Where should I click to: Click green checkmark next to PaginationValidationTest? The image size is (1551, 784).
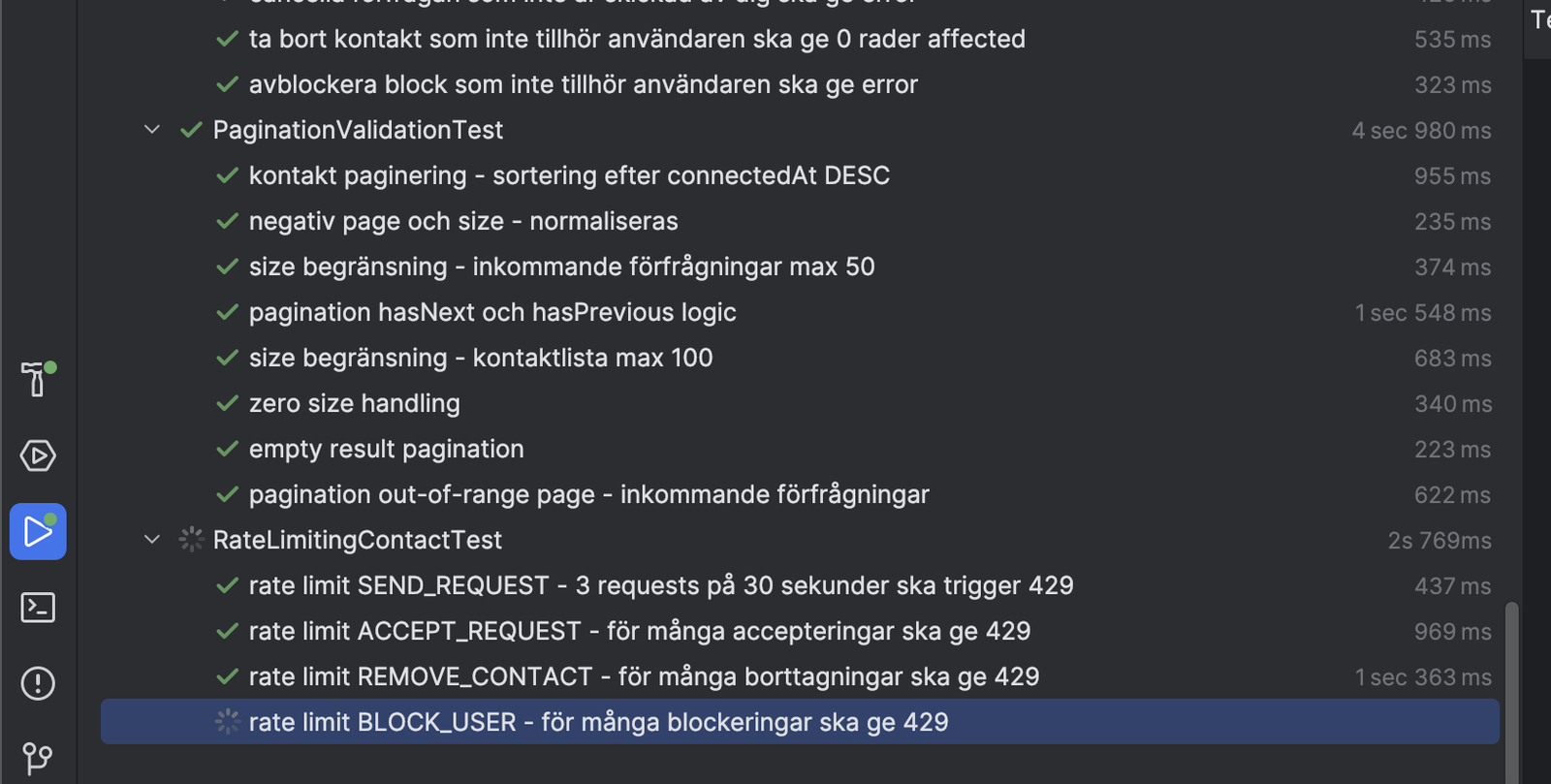pyautogui.click(x=191, y=130)
